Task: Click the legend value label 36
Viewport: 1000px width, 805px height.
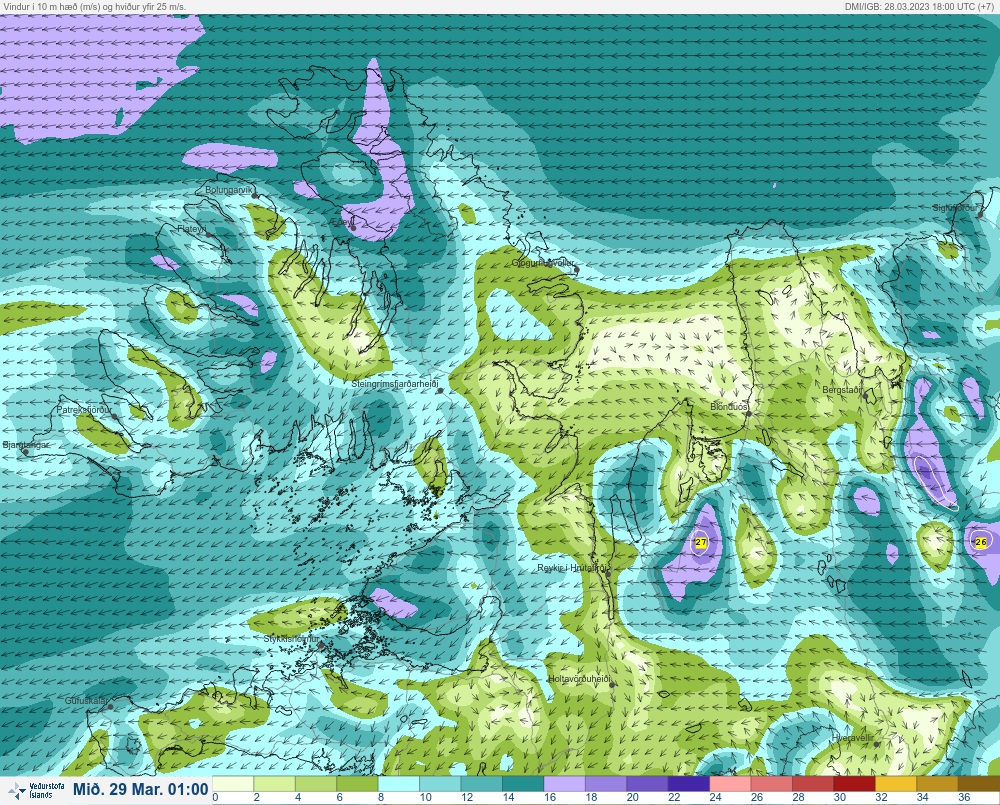Action: tap(964, 797)
